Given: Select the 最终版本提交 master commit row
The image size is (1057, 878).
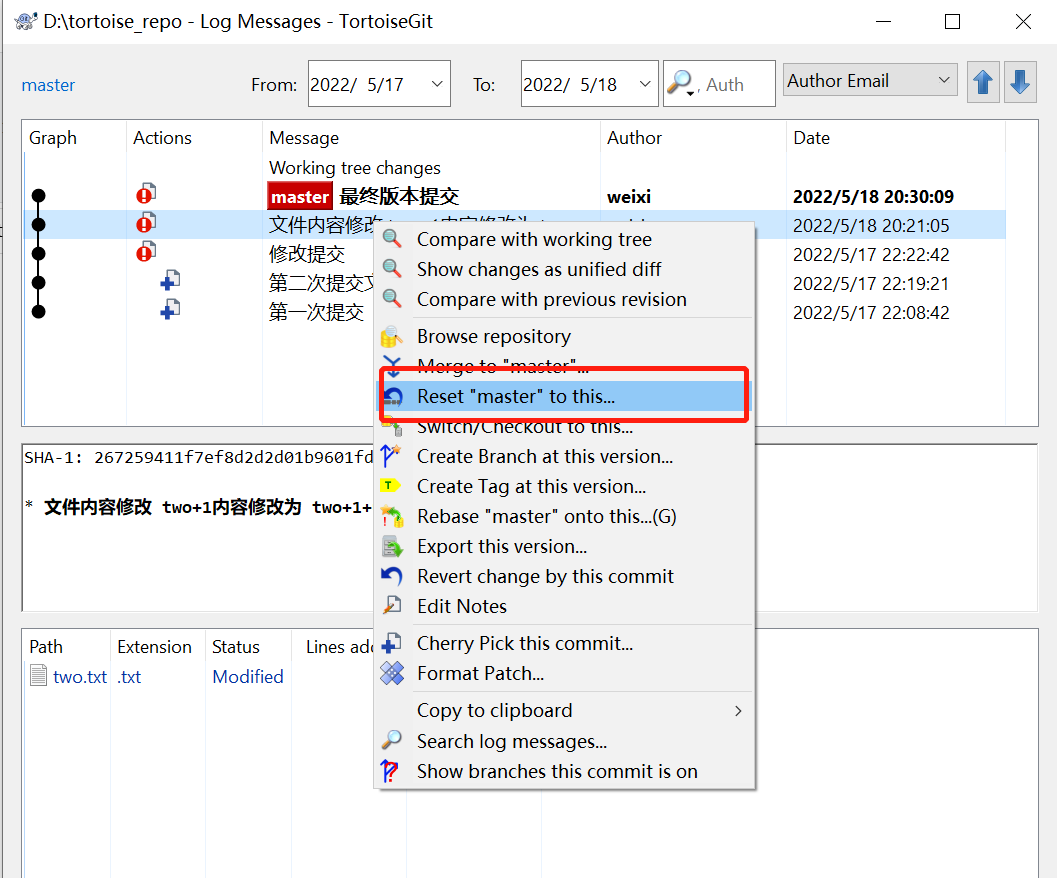Looking at the screenshot, I should [x=515, y=196].
